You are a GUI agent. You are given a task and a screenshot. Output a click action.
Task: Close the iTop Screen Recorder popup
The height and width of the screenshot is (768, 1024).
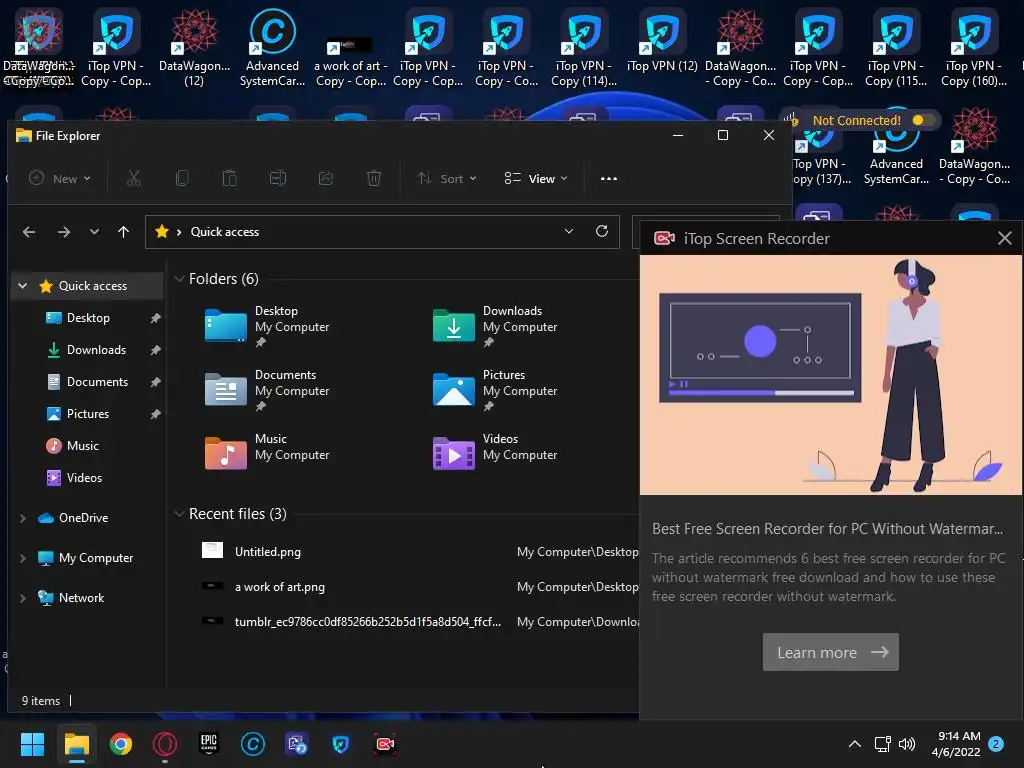(x=1004, y=238)
